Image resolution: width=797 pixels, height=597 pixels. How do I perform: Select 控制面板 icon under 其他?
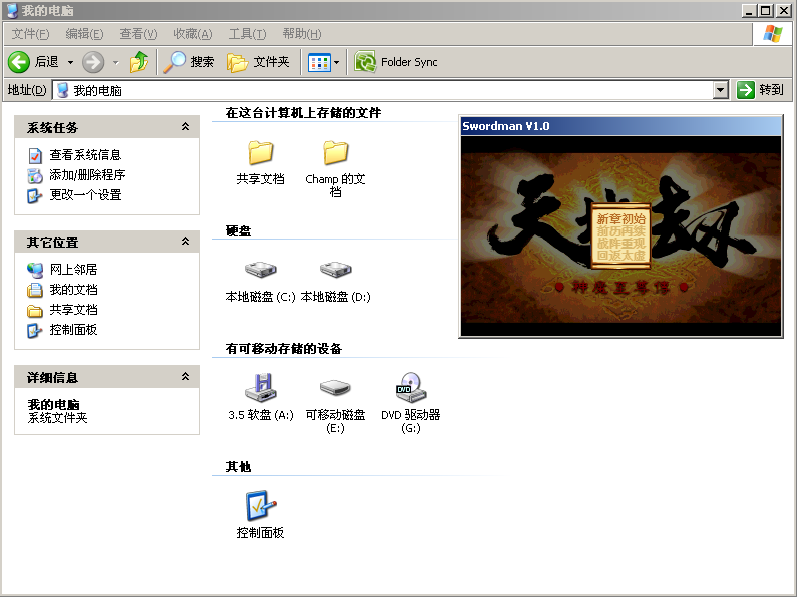pyautogui.click(x=261, y=506)
